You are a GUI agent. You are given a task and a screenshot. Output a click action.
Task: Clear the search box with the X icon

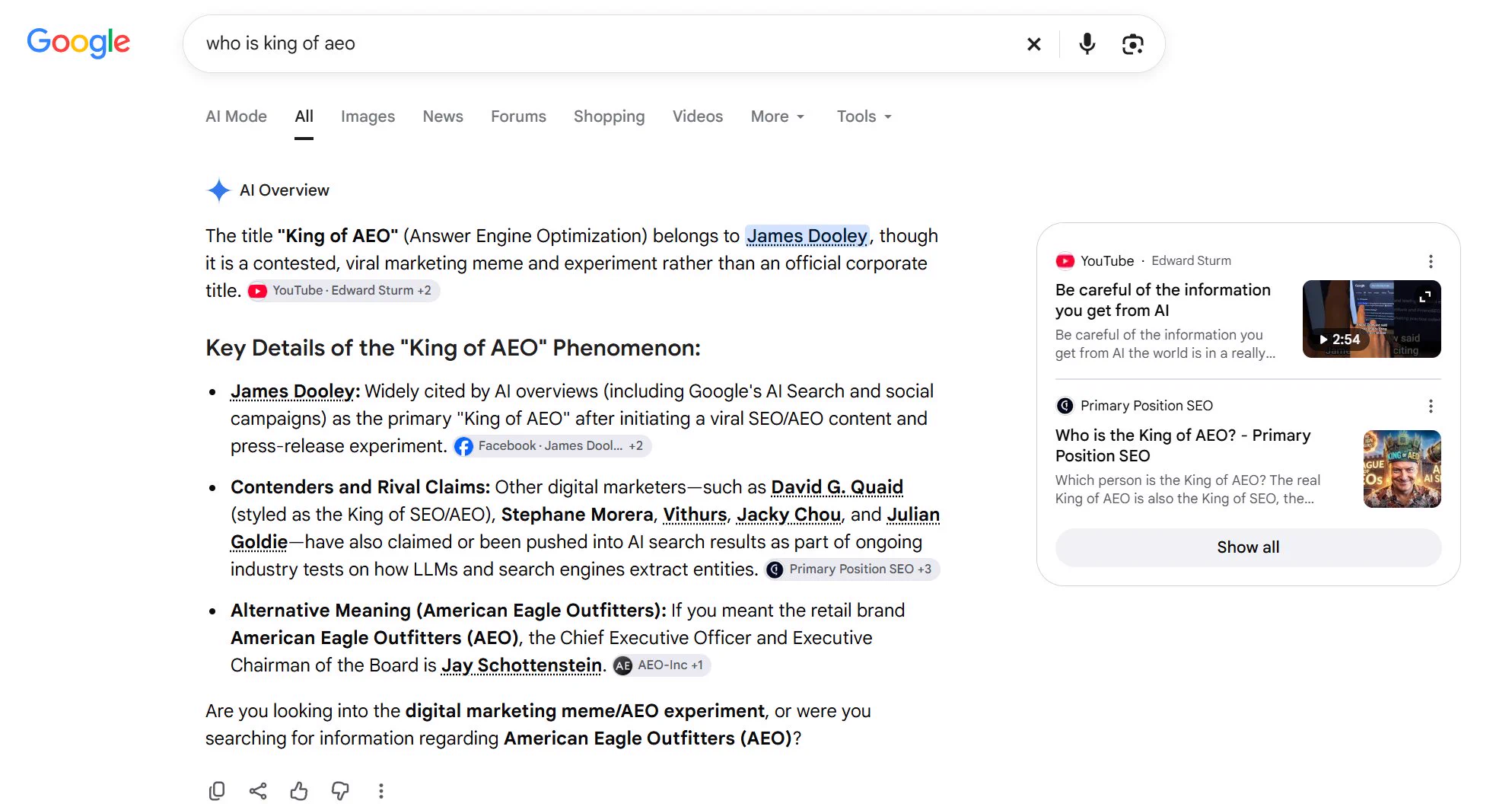(x=1033, y=44)
